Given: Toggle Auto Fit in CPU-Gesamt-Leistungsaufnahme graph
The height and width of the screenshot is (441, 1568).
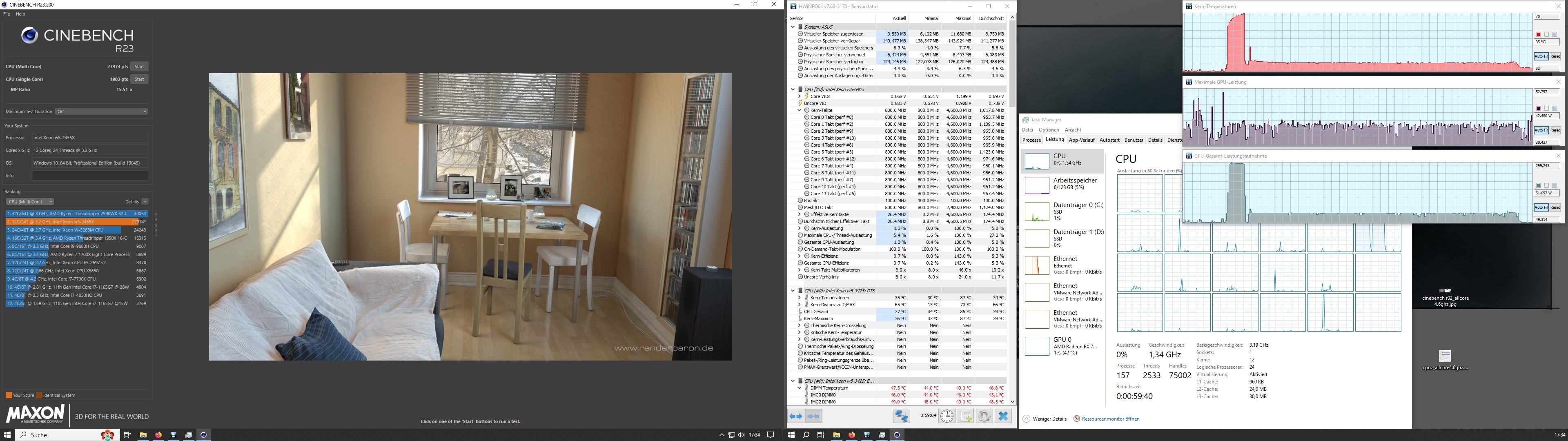Looking at the screenshot, I should [1541, 208].
